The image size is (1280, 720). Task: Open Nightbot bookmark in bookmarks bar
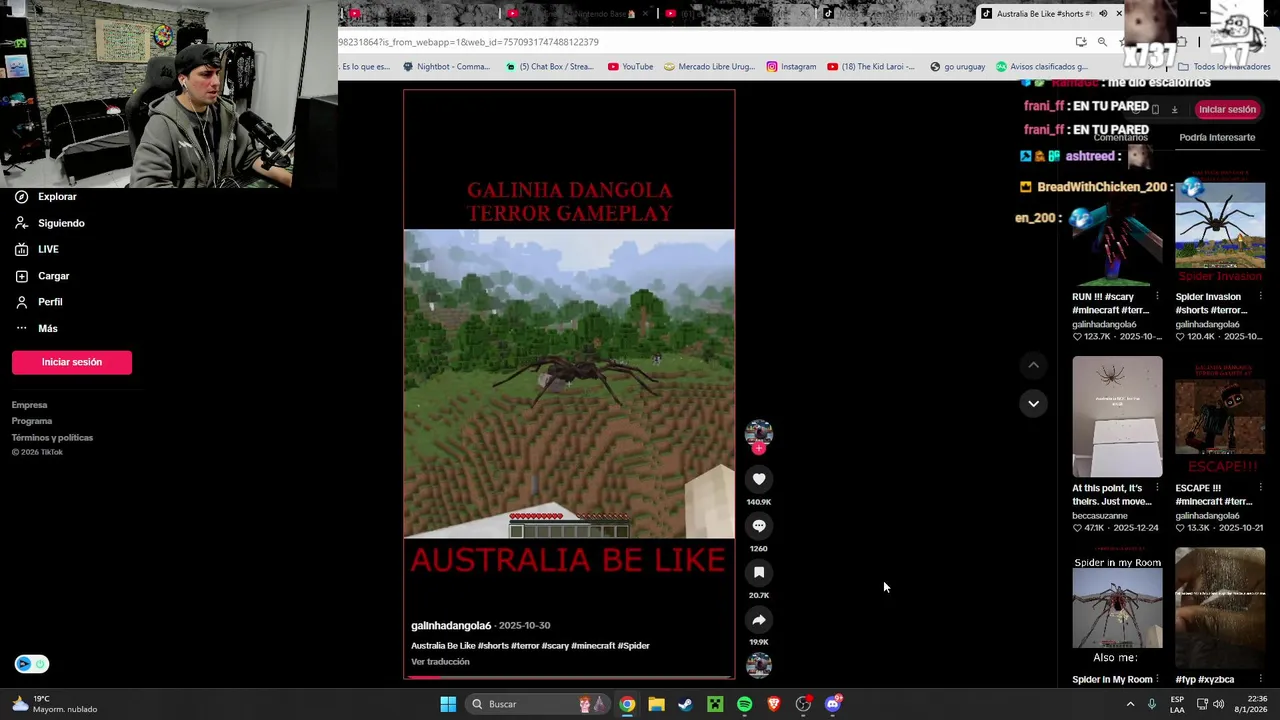(446, 67)
